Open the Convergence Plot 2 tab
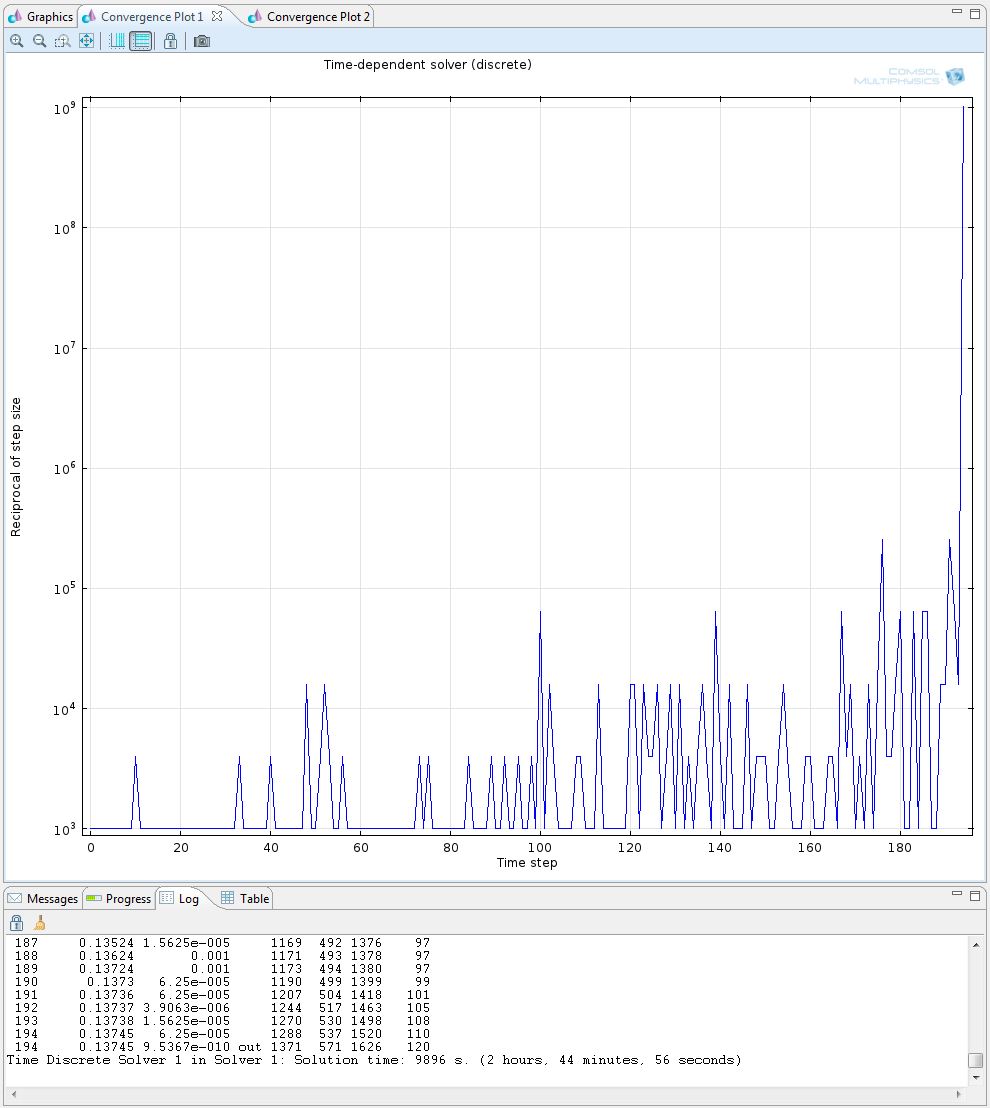This screenshot has width=990, height=1108. pos(310,16)
